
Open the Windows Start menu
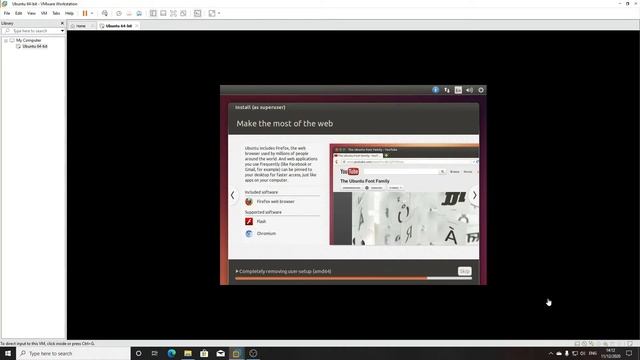[x=8, y=353]
